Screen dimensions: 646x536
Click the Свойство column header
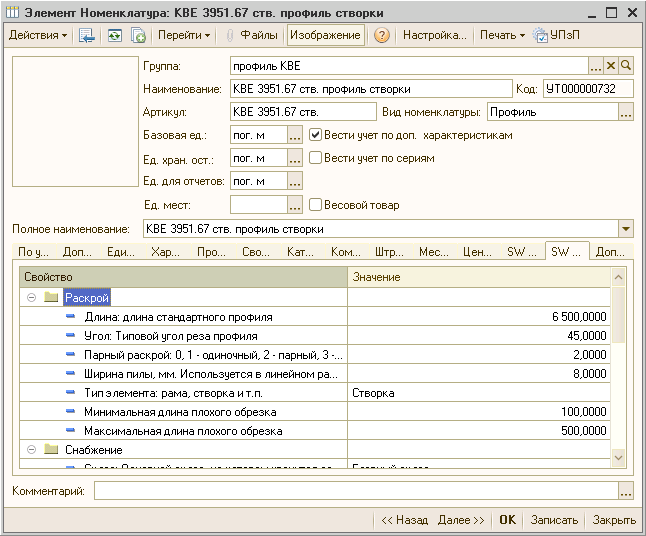pyautogui.click(x=183, y=277)
